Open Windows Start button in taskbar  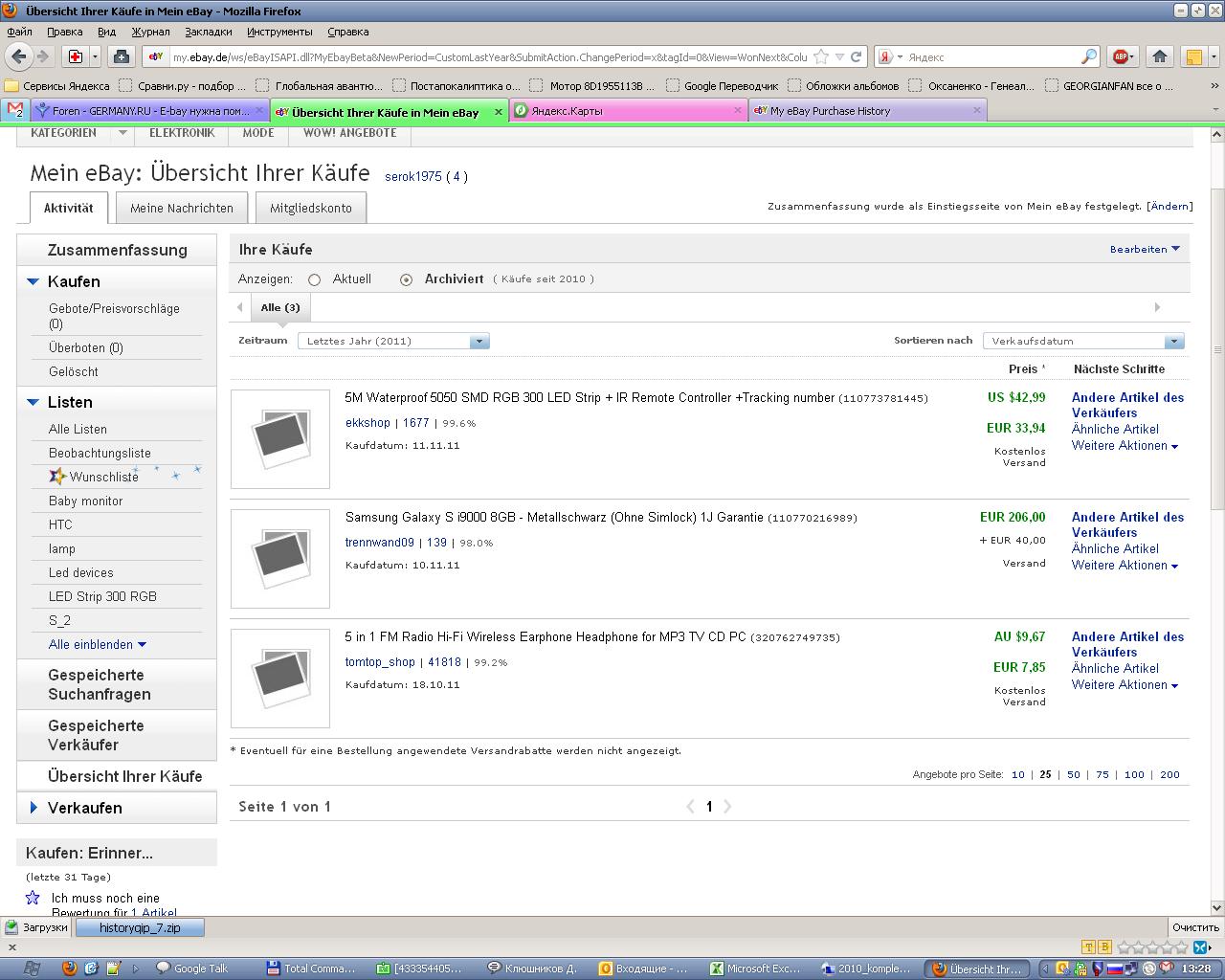(32, 969)
